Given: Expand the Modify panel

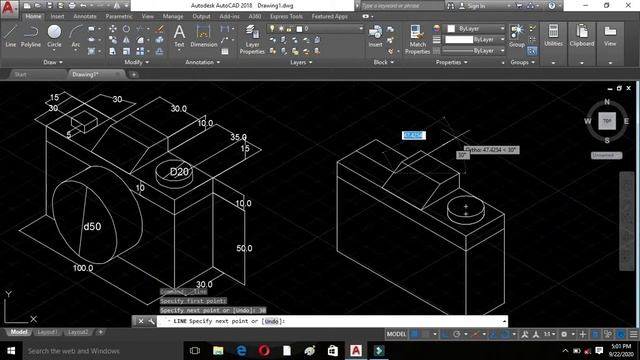Looking at the screenshot, I should click(136, 62).
